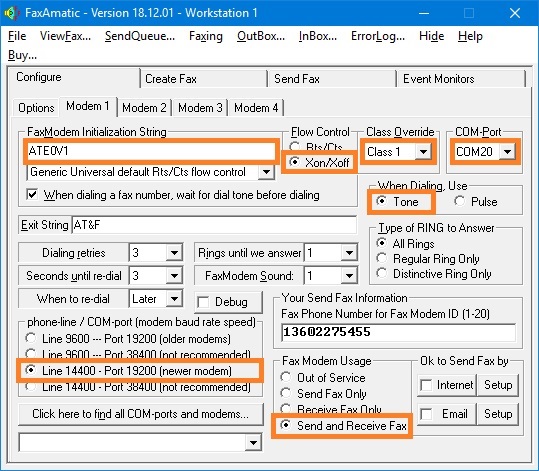
Task: Open the InBox menu
Action: 318,36
